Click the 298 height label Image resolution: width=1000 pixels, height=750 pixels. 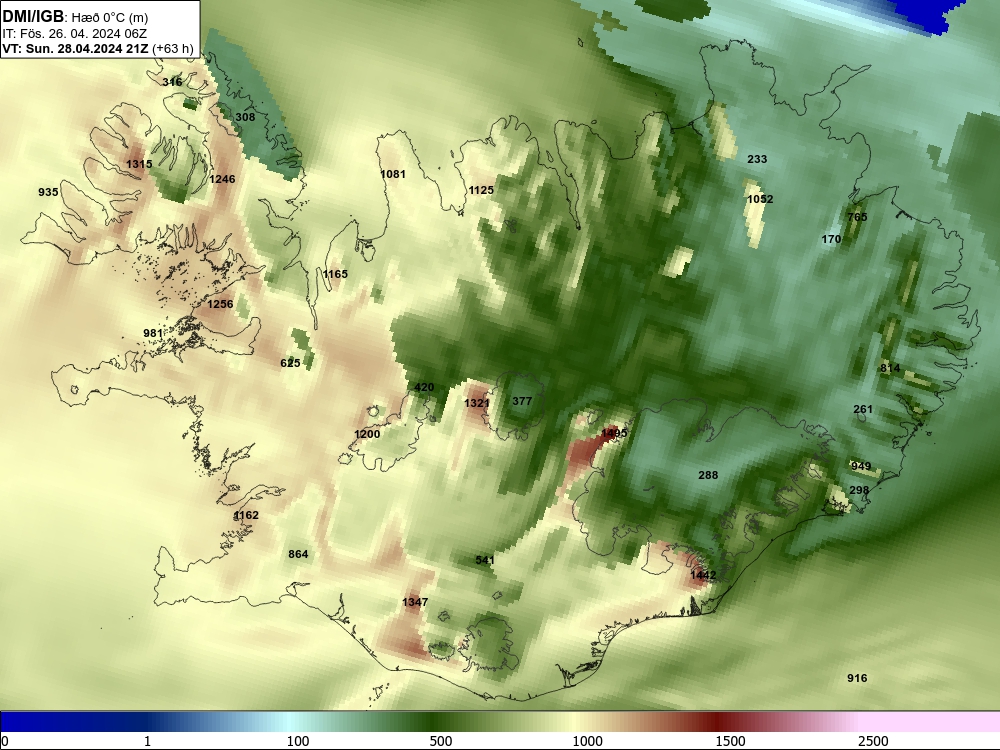(859, 490)
